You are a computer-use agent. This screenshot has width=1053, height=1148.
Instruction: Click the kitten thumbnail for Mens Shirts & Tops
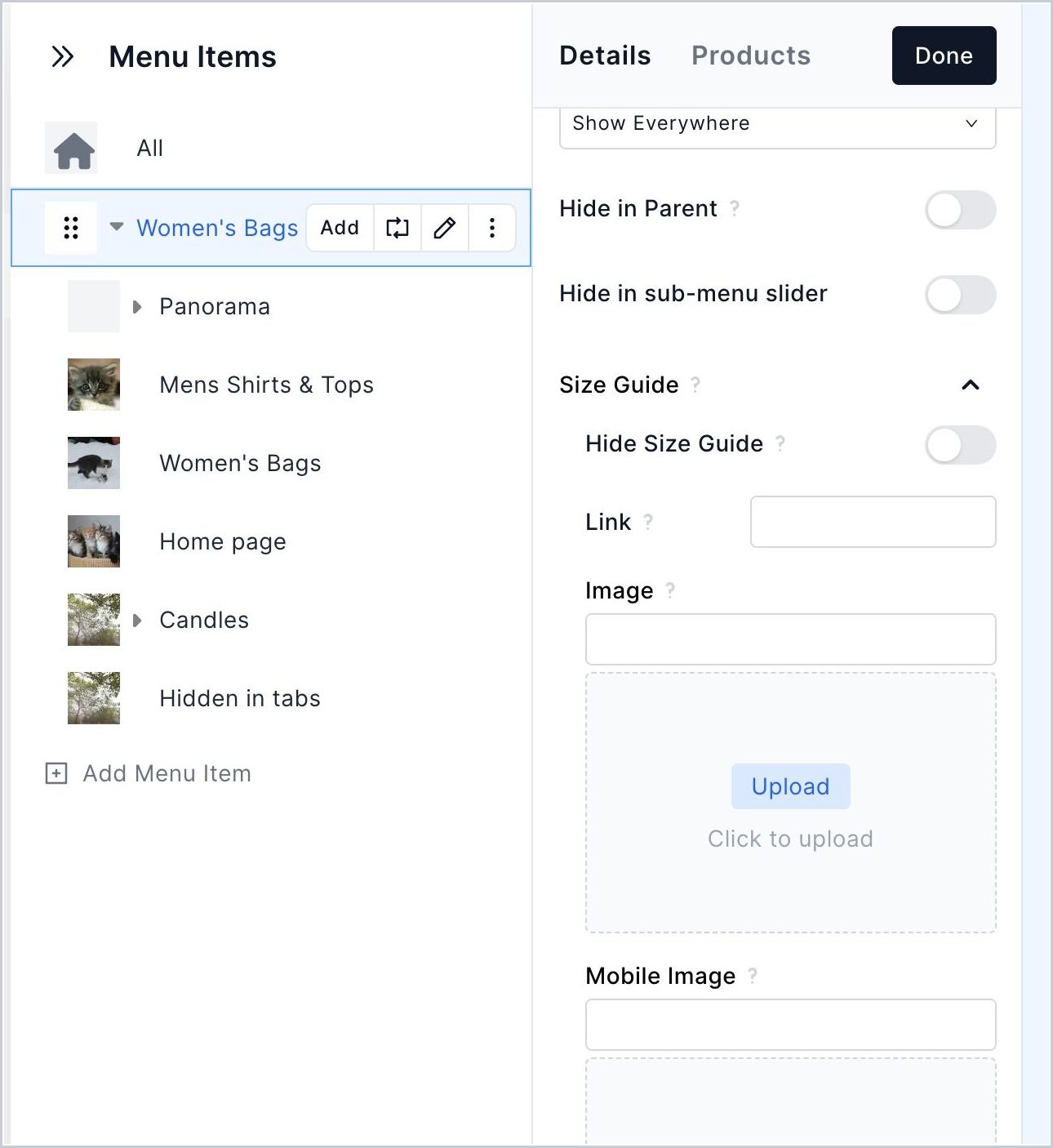(x=94, y=385)
